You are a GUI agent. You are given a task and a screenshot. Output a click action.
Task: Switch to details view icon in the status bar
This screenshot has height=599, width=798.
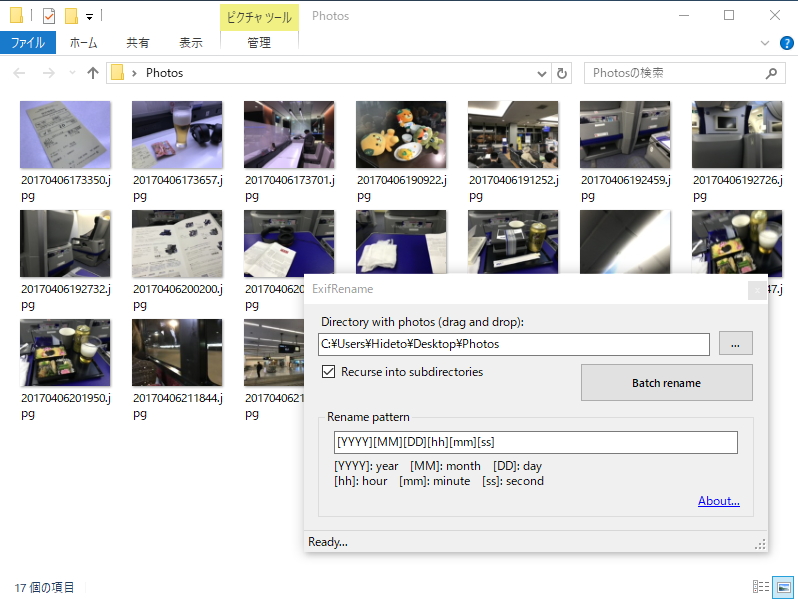[x=761, y=587]
